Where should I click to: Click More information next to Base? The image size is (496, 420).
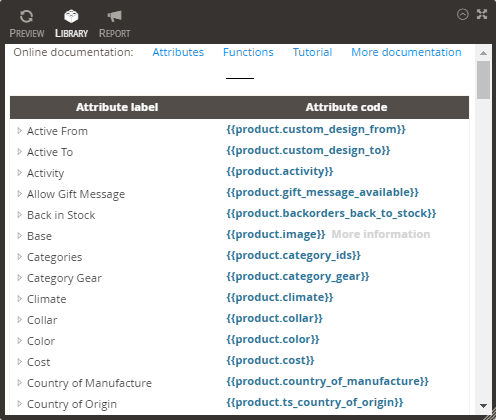tap(381, 234)
